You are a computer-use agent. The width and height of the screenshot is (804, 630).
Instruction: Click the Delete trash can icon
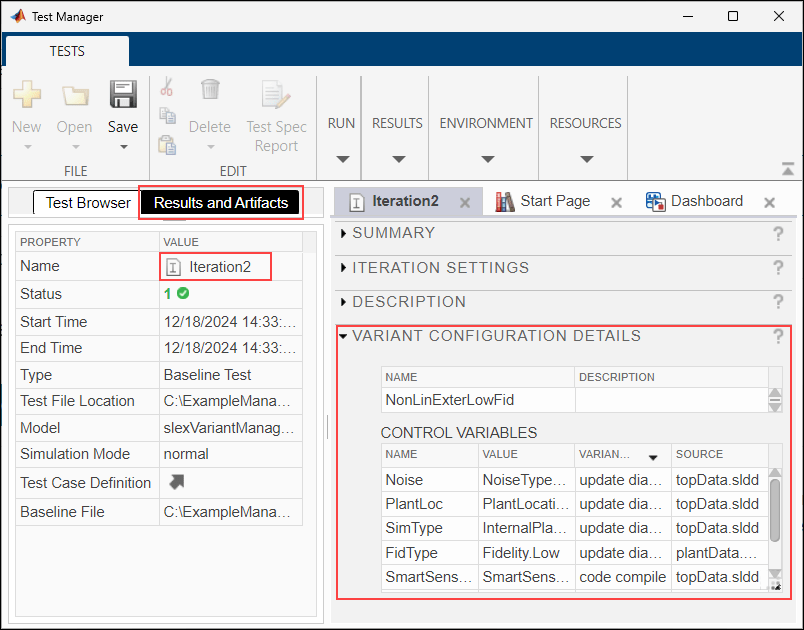(x=210, y=90)
